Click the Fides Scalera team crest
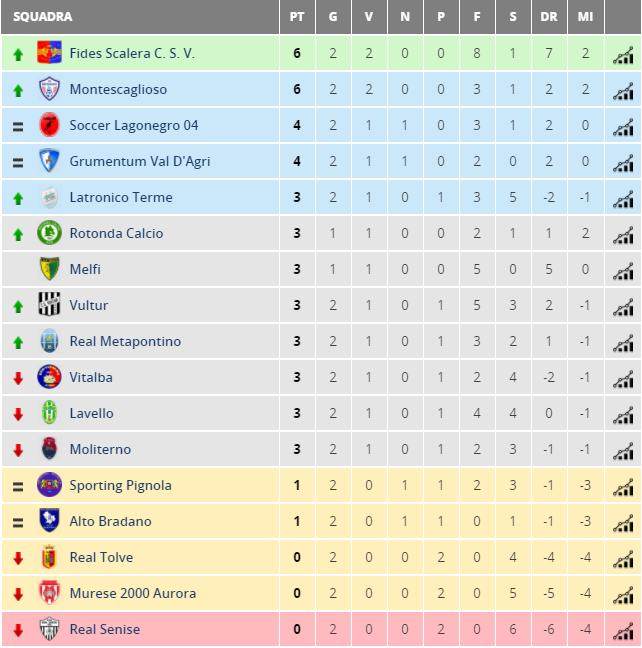Viewport: 642px width, 648px height. (x=49, y=53)
